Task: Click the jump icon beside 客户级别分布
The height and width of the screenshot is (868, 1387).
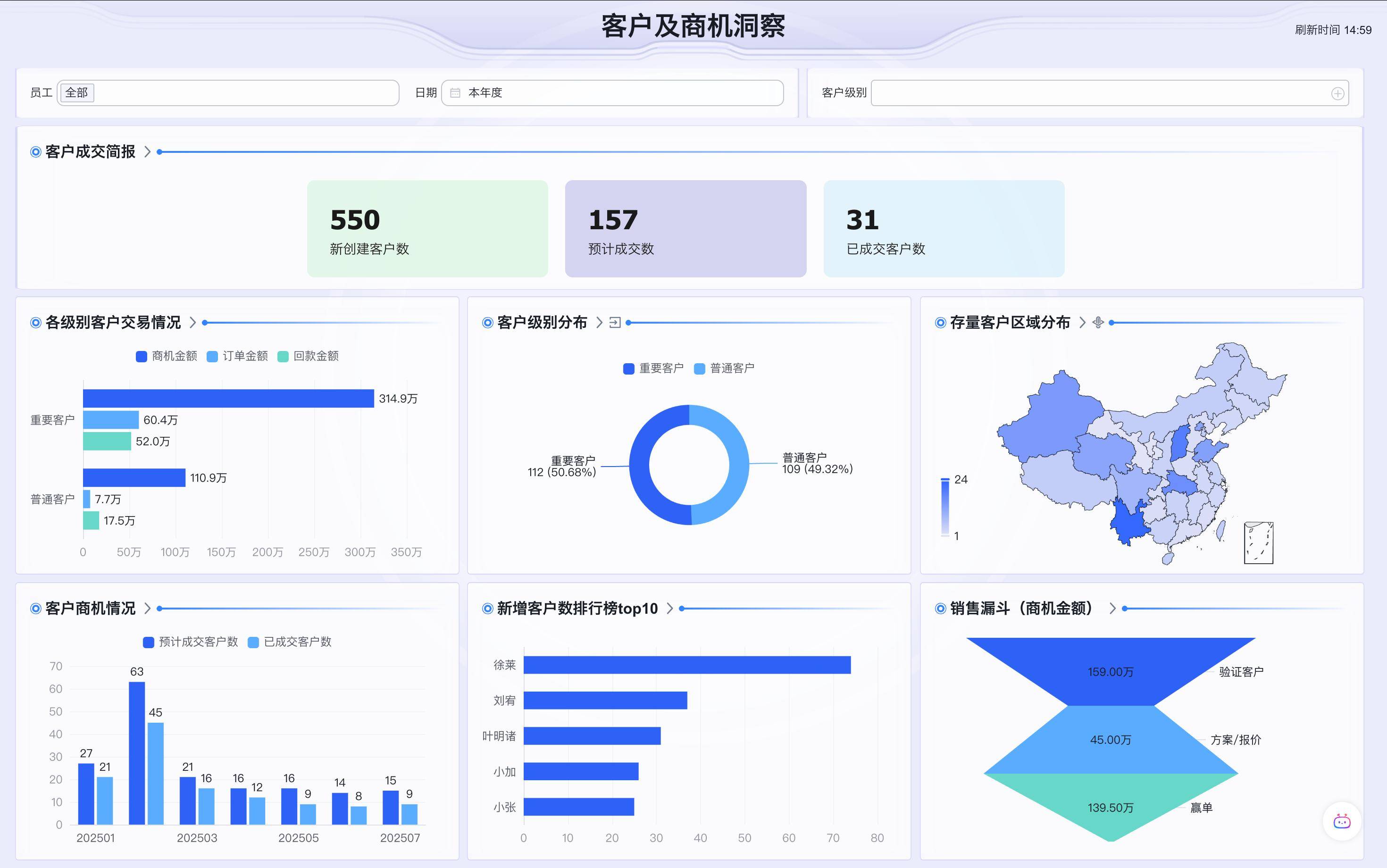Action: [615, 323]
